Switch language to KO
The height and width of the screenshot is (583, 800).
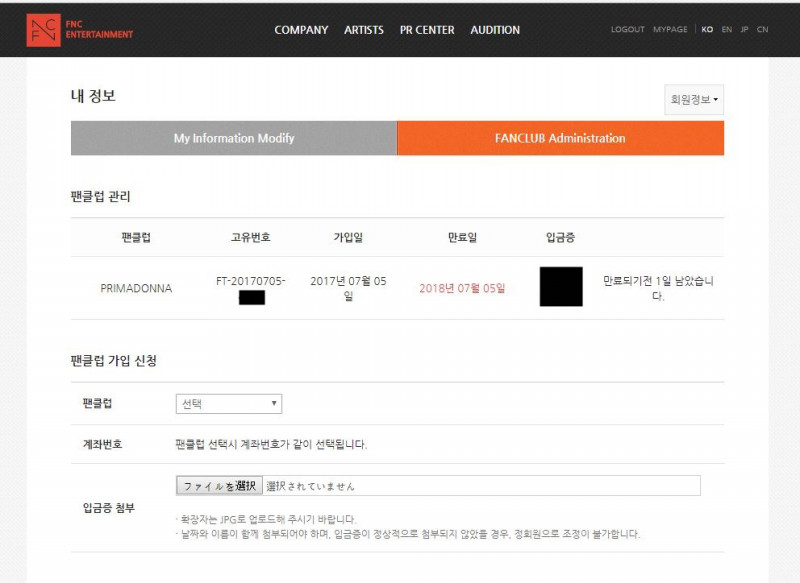(x=707, y=30)
